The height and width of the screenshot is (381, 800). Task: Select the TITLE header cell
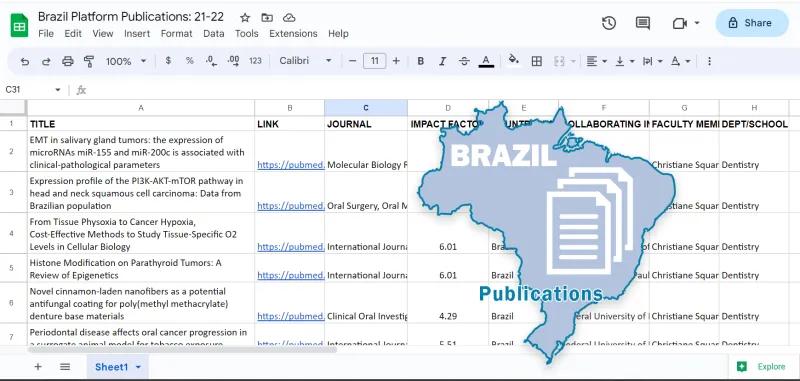[141, 124]
